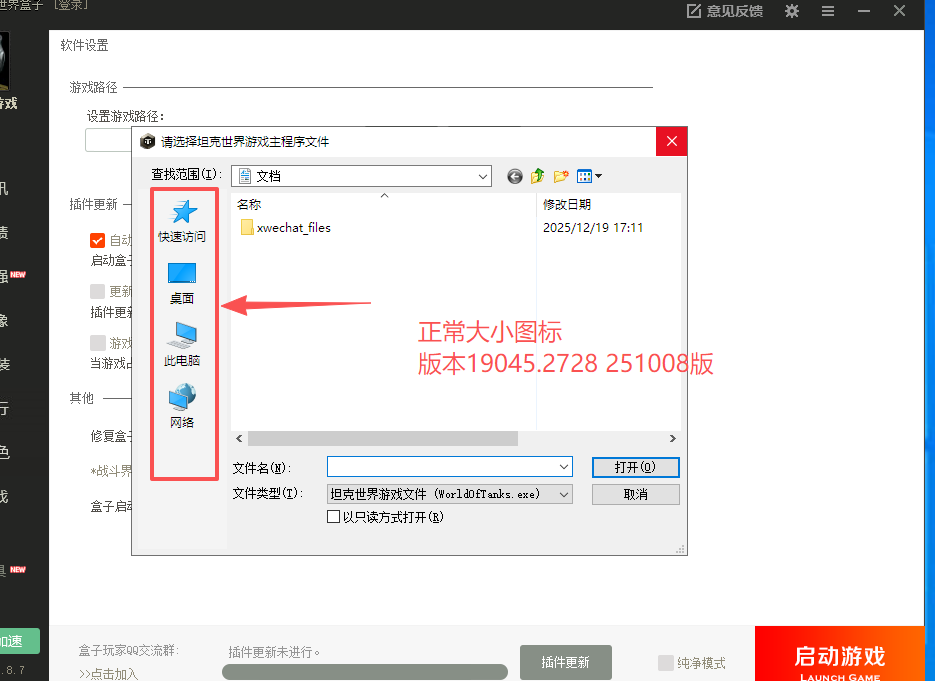Create a new folder with toolbar icon

tap(561, 176)
